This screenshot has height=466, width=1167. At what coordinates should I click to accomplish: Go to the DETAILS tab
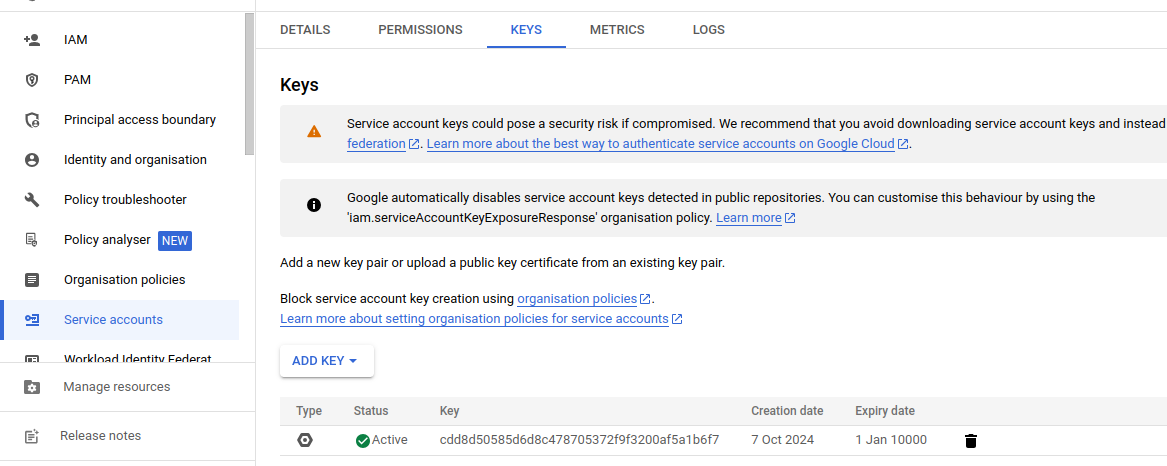point(305,30)
